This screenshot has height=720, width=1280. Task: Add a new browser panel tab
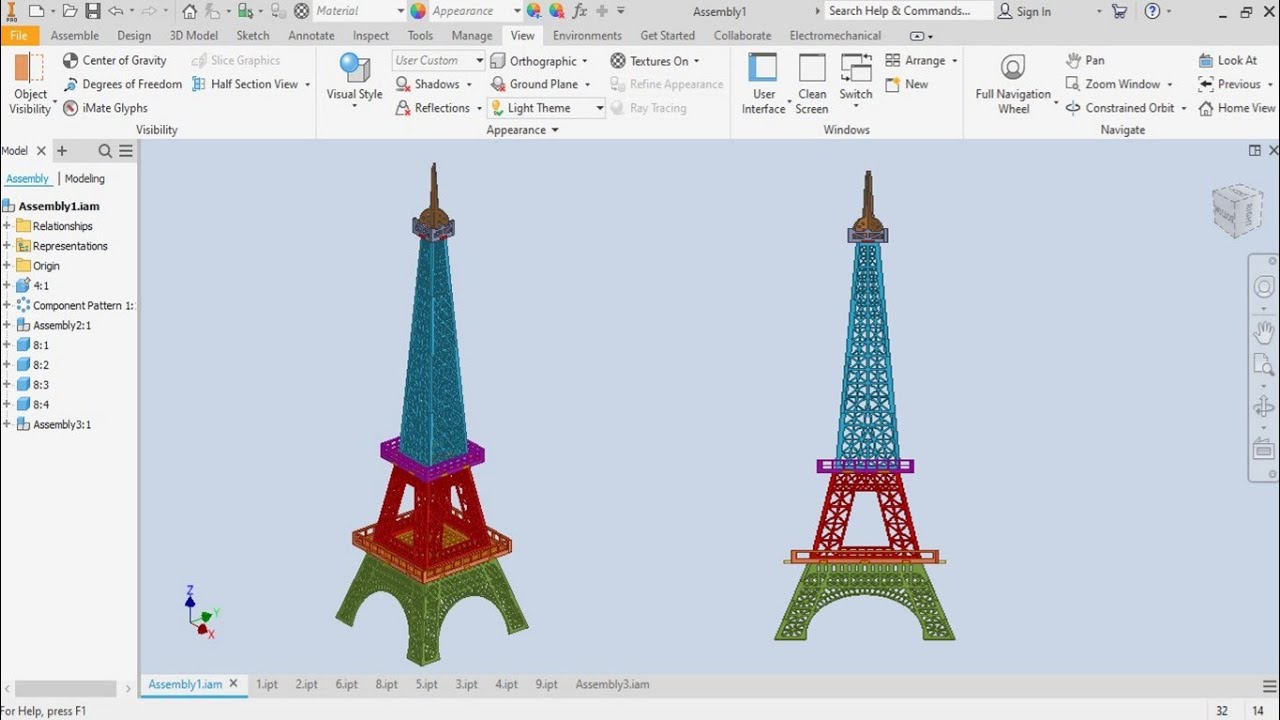pyautogui.click(x=62, y=151)
